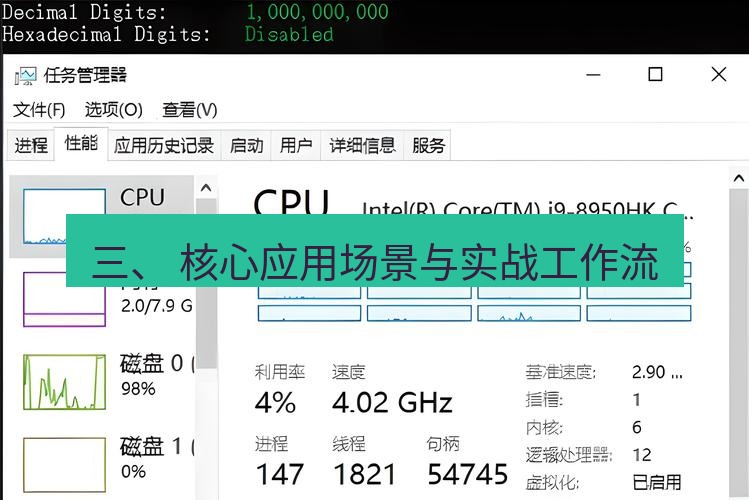The image size is (749, 500).
Task: Minimize the 任务管理器 window
Action: pyautogui.click(x=593, y=75)
